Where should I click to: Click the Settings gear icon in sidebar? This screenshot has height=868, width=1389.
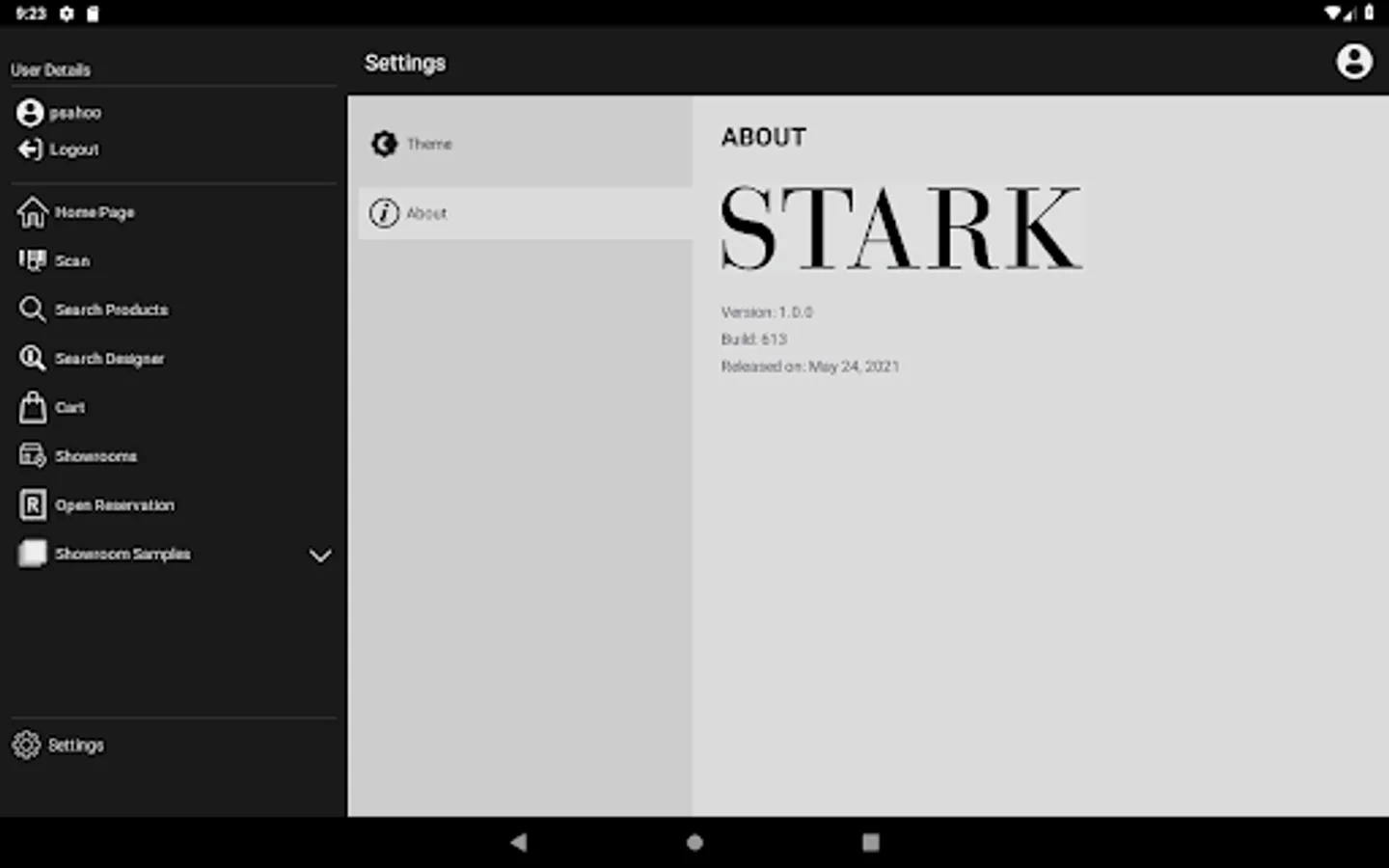point(26,745)
